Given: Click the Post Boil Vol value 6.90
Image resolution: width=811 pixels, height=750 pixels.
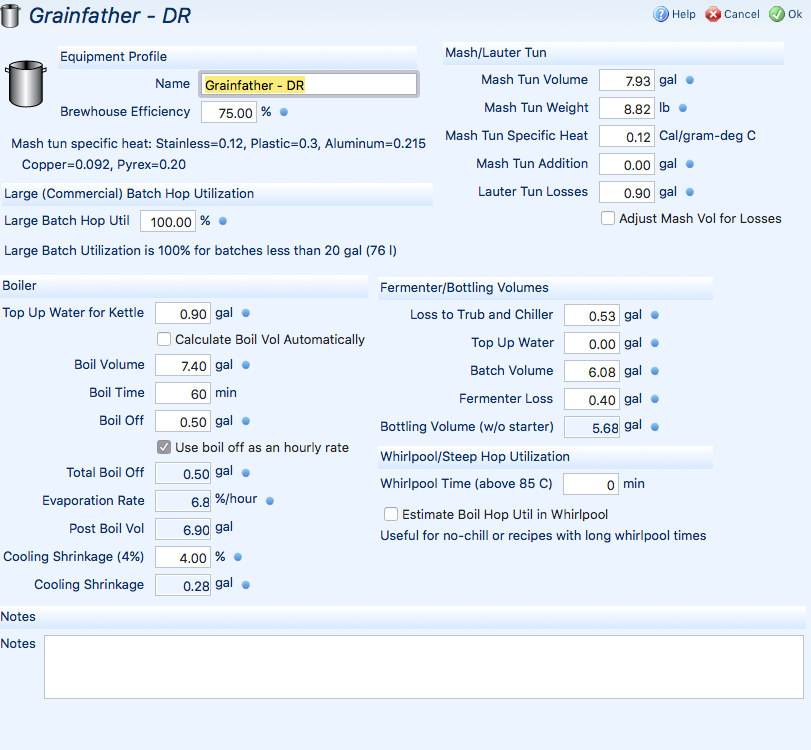Looking at the screenshot, I should [x=183, y=529].
